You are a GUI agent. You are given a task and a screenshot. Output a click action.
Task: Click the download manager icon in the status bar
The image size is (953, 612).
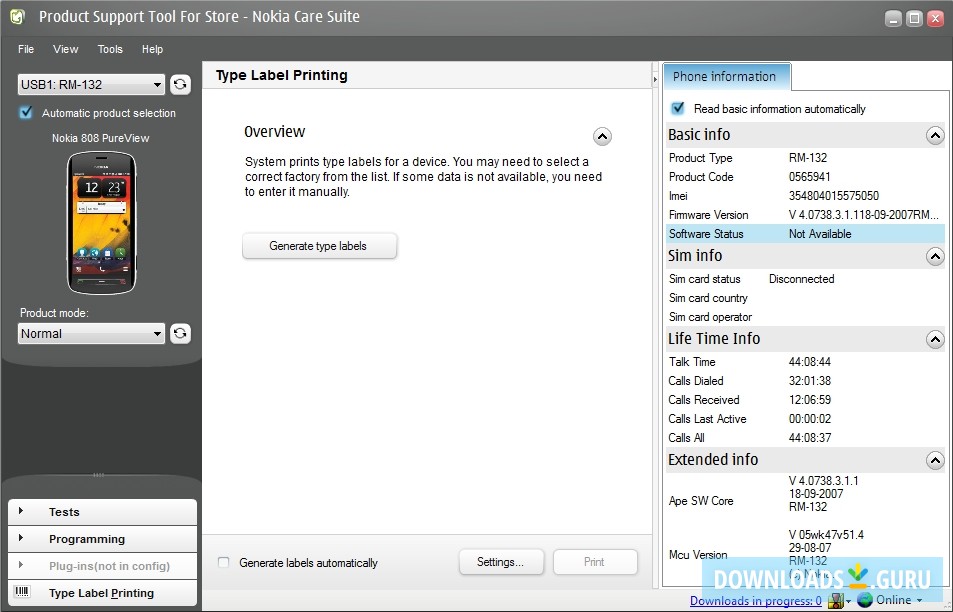(x=836, y=600)
